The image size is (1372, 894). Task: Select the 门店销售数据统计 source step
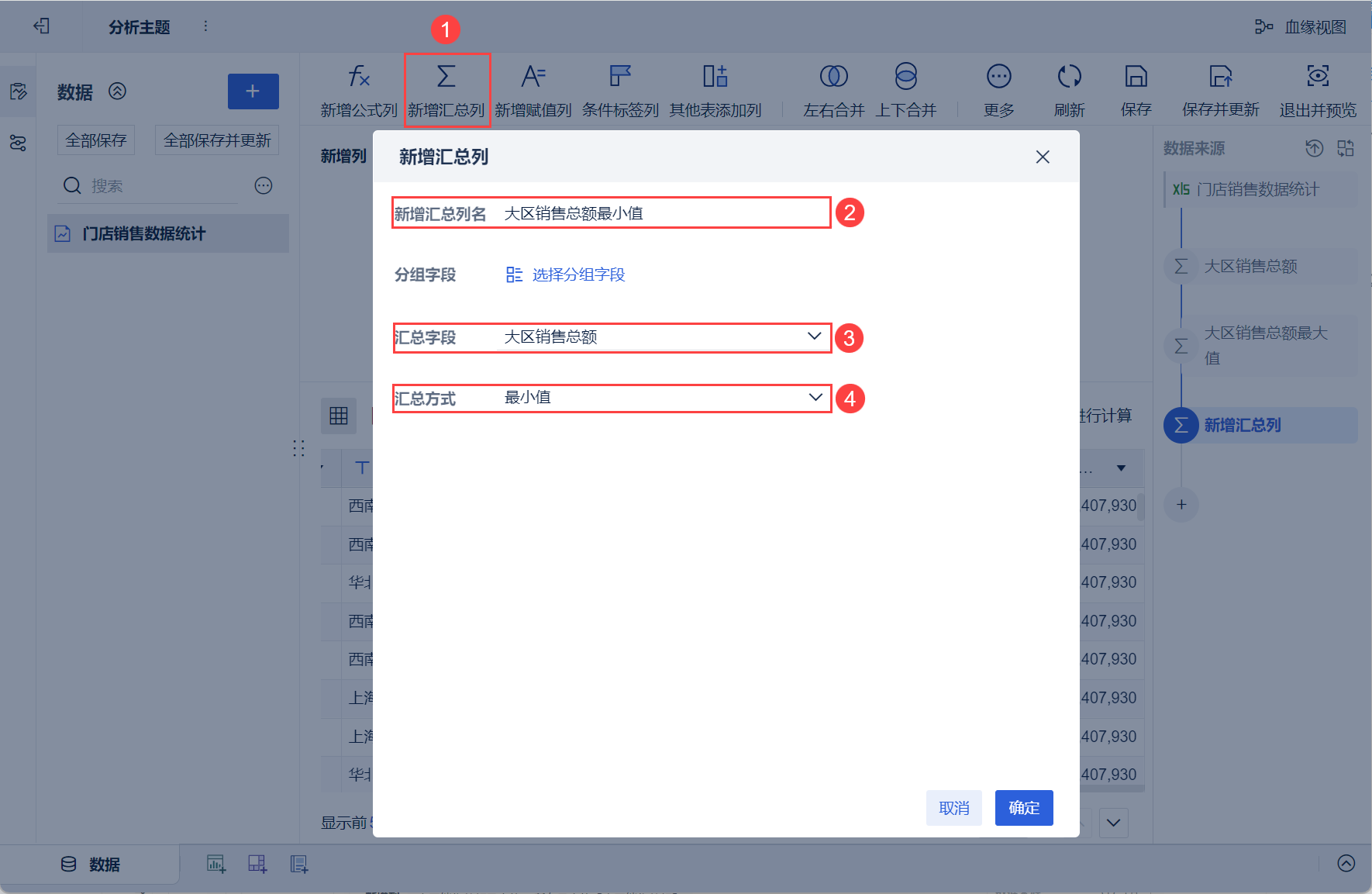1261,189
